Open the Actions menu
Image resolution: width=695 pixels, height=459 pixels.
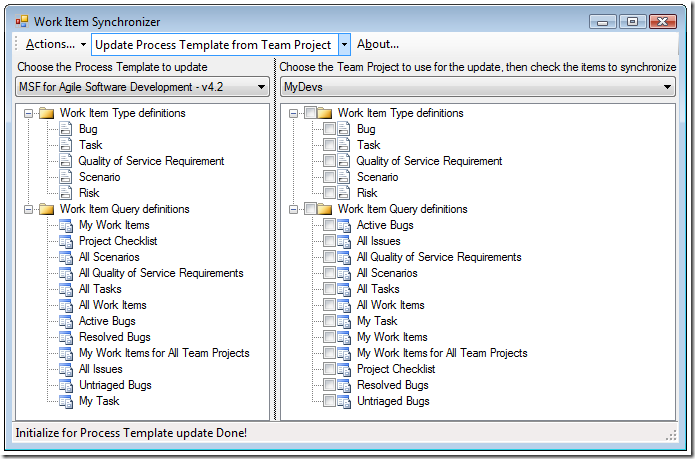(55, 44)
